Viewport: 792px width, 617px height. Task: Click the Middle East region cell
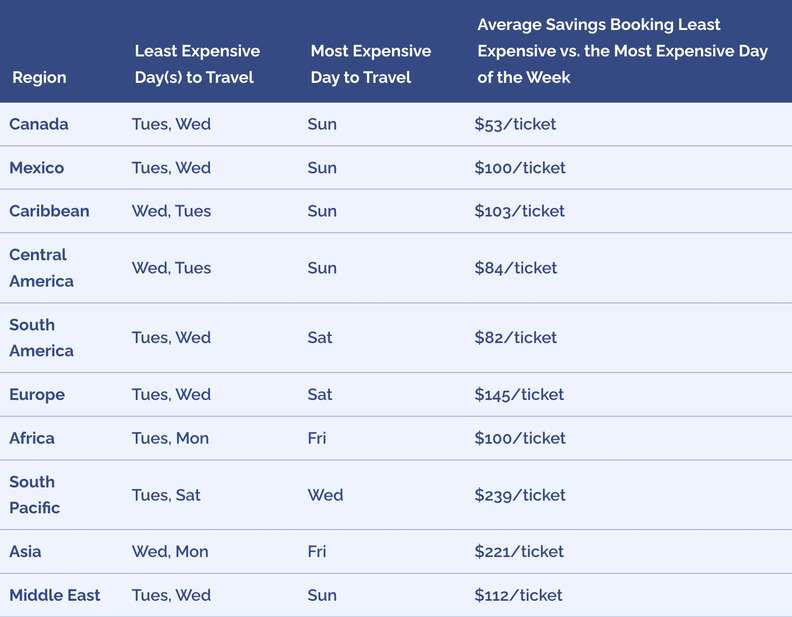(x=55, y=595)
